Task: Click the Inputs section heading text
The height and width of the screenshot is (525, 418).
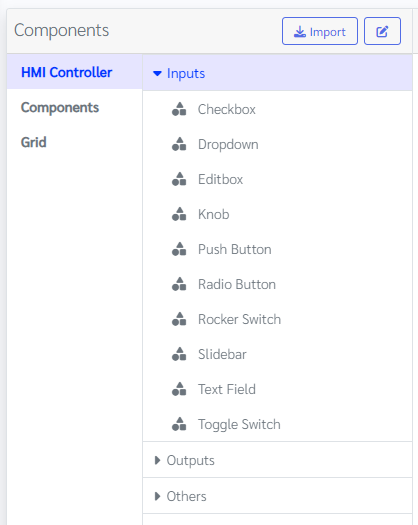Action: coord(186,73)
